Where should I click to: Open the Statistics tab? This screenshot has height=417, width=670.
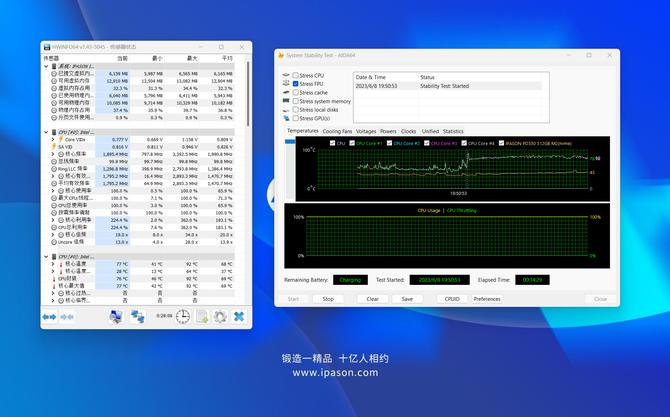453,131
